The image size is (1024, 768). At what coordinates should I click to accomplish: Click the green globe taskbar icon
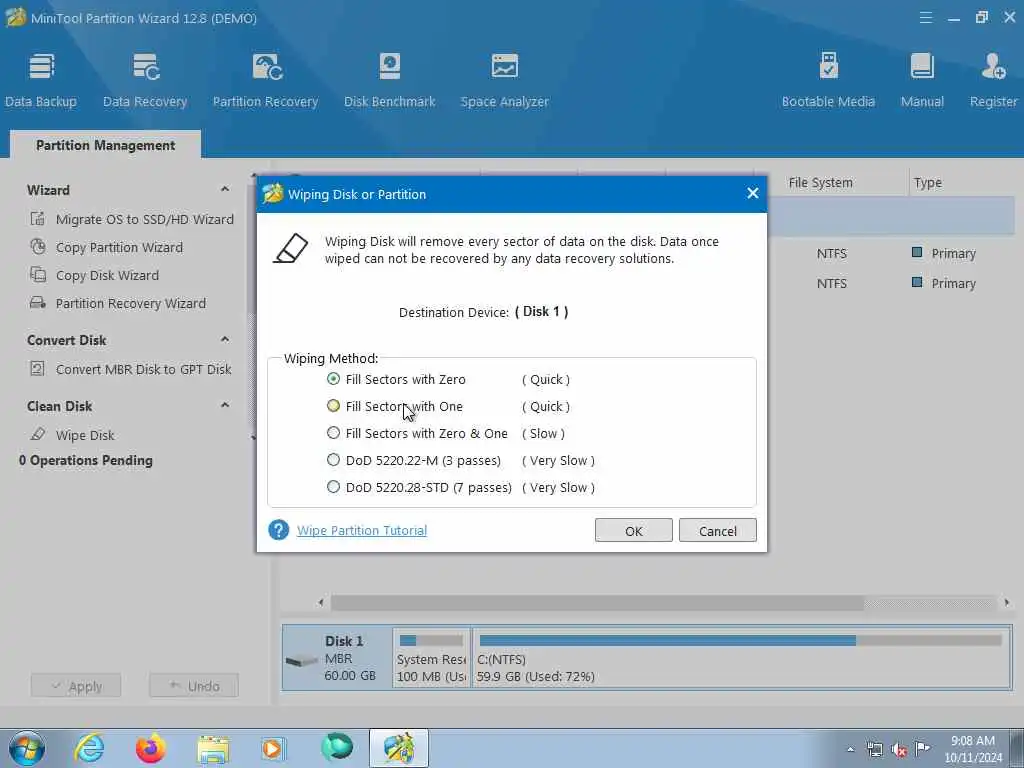(337, 748)
